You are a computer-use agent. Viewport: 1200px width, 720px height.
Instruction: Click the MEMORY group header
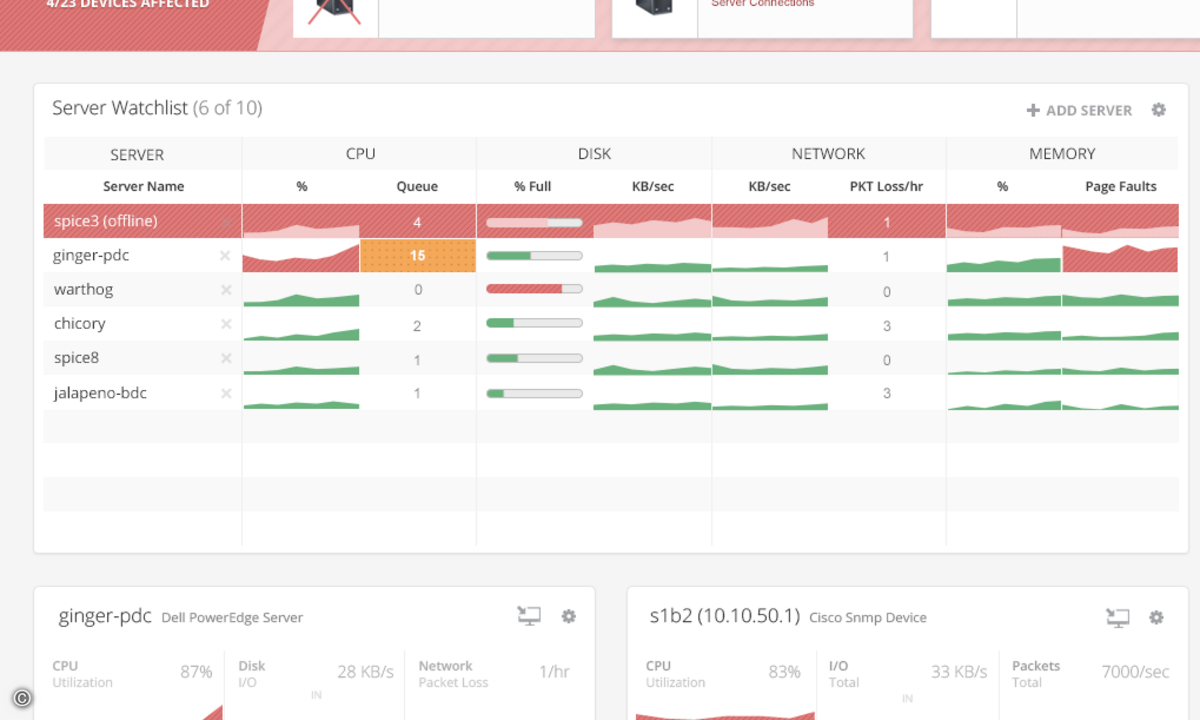[x=1062, y=153]
